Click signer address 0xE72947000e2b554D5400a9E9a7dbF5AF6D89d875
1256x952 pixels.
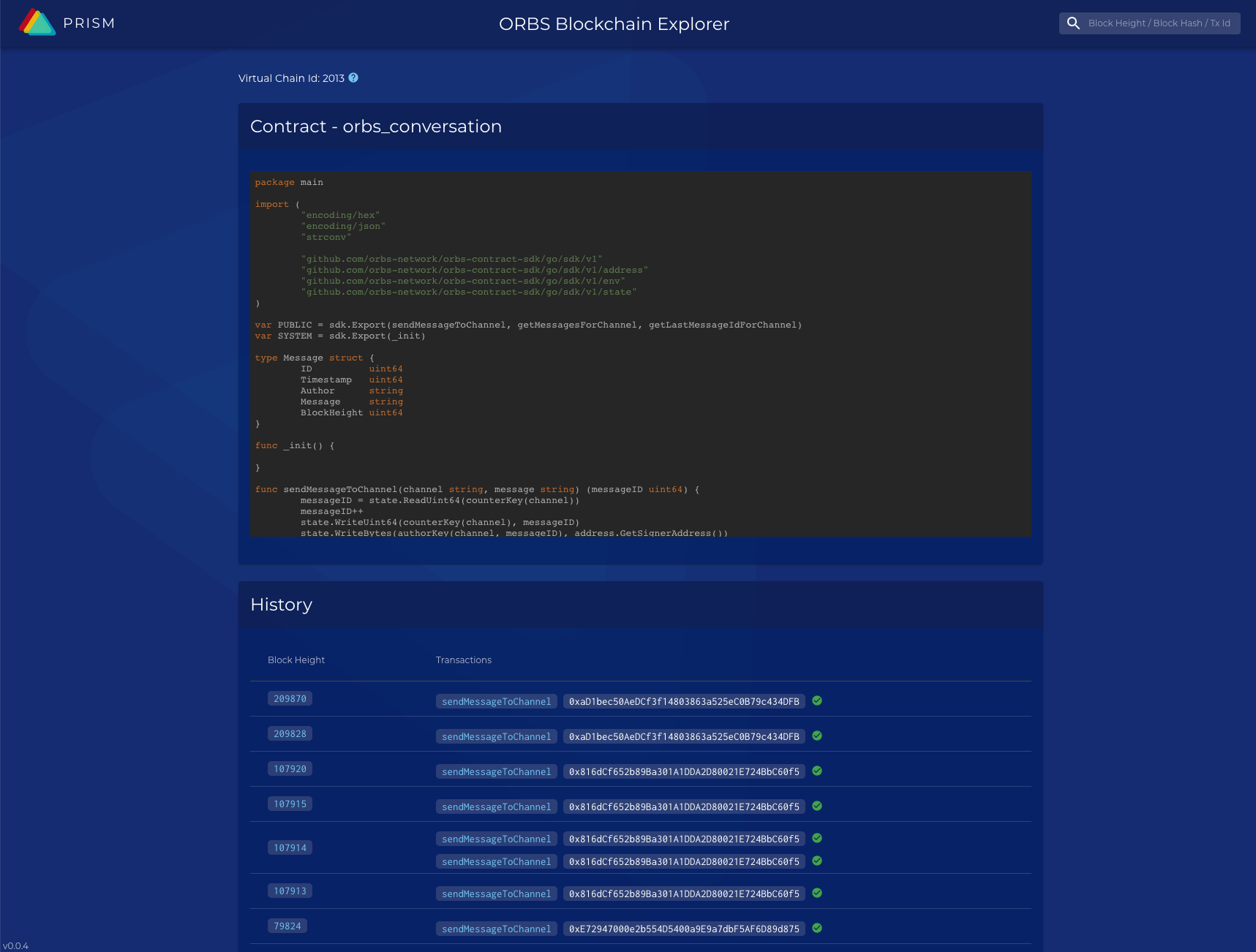(x=684, y=929)
